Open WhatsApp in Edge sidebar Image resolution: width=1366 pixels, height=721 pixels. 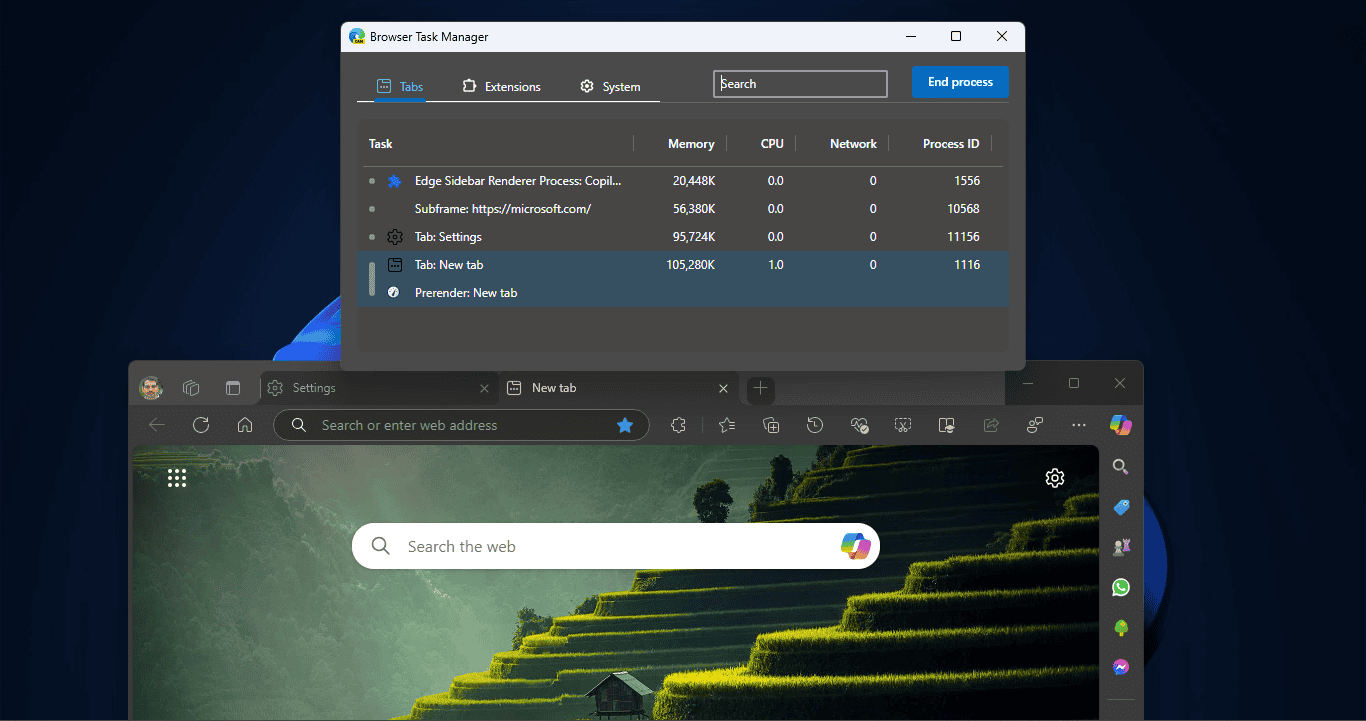click(x=1121, y=587)
